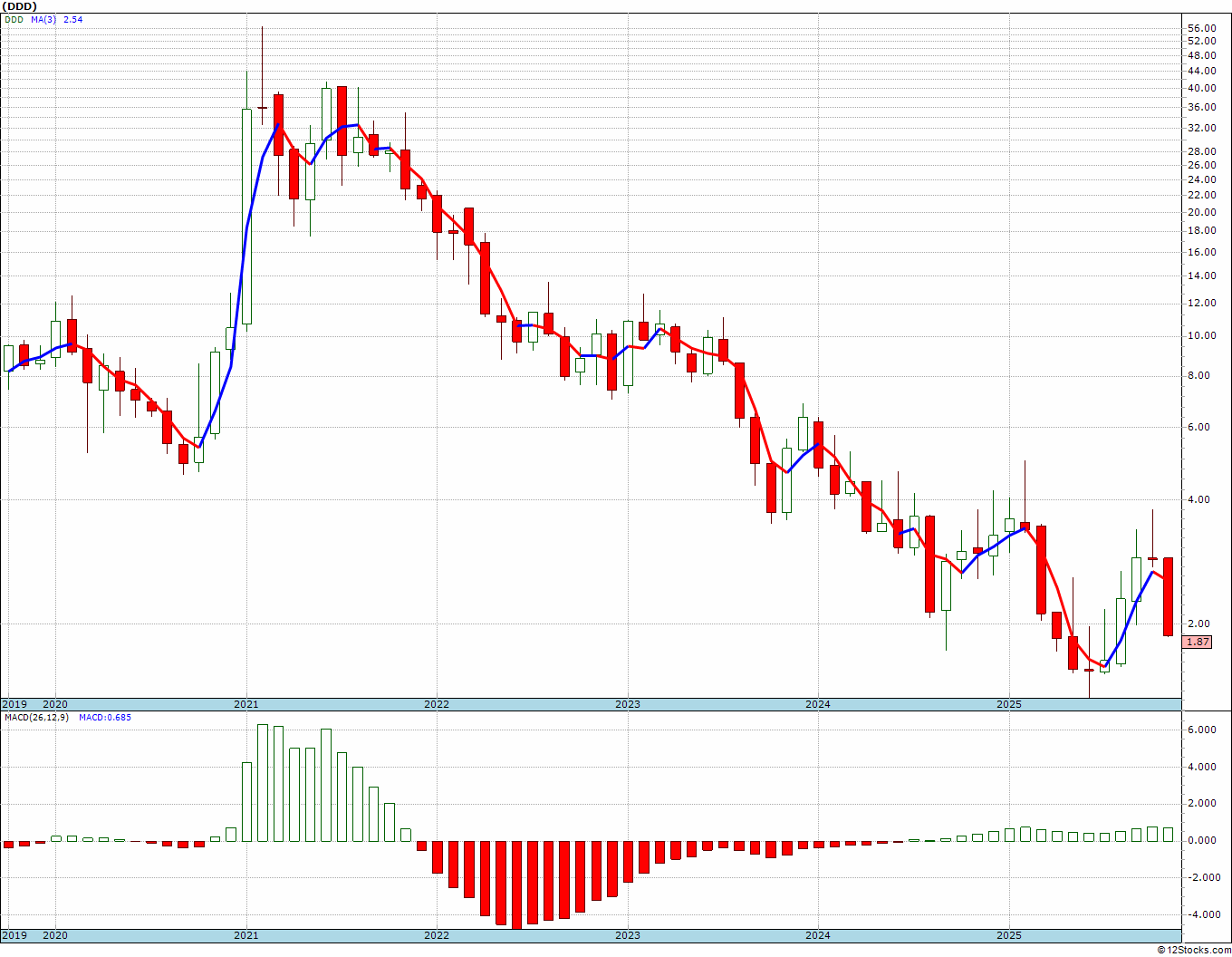
Task: Select the 56.00 price axis label
Action: [x=1201, y=29]
